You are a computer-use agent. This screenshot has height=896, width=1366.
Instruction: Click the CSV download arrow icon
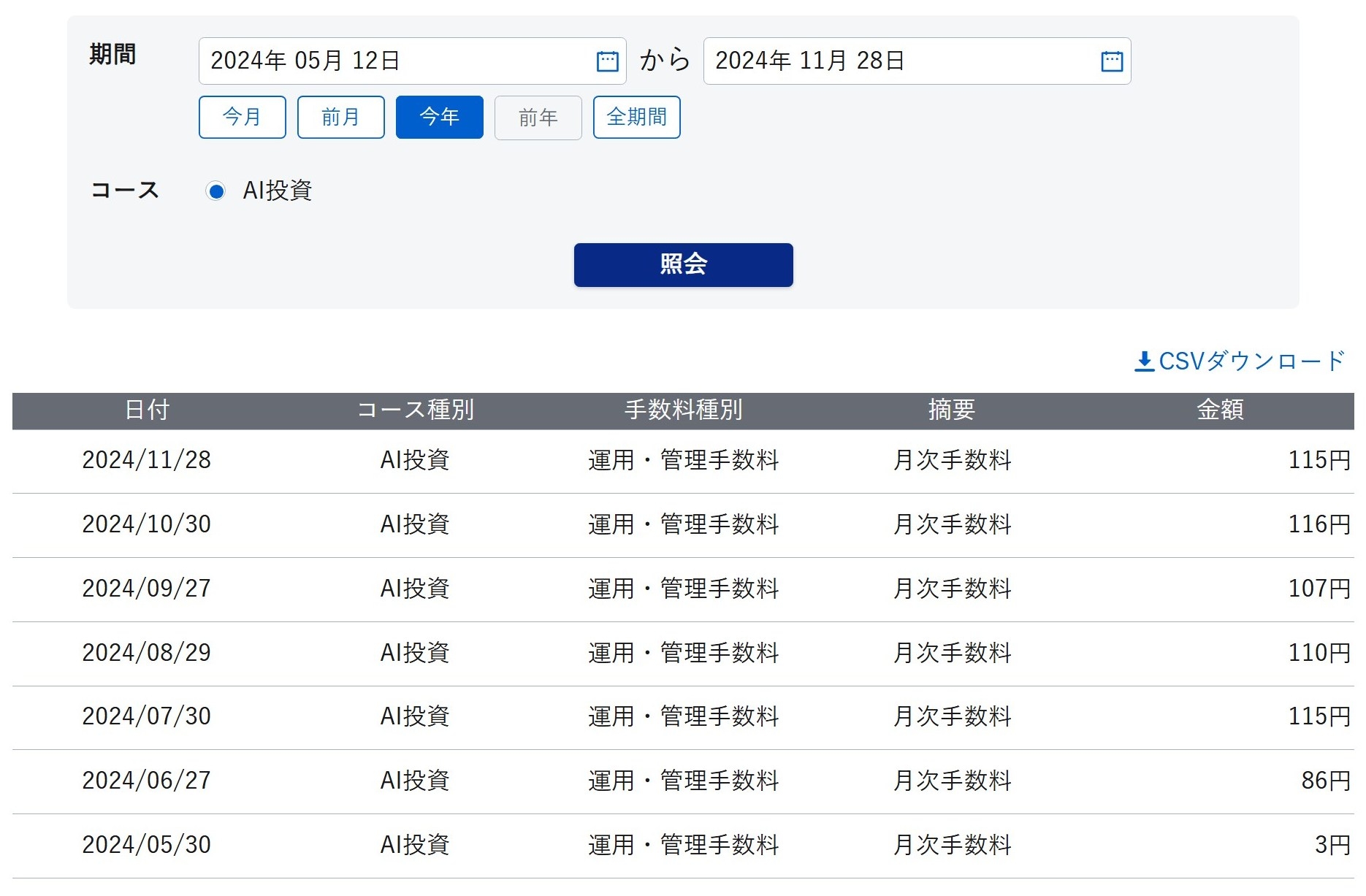pyautogui.click(x=1143, y=361)
